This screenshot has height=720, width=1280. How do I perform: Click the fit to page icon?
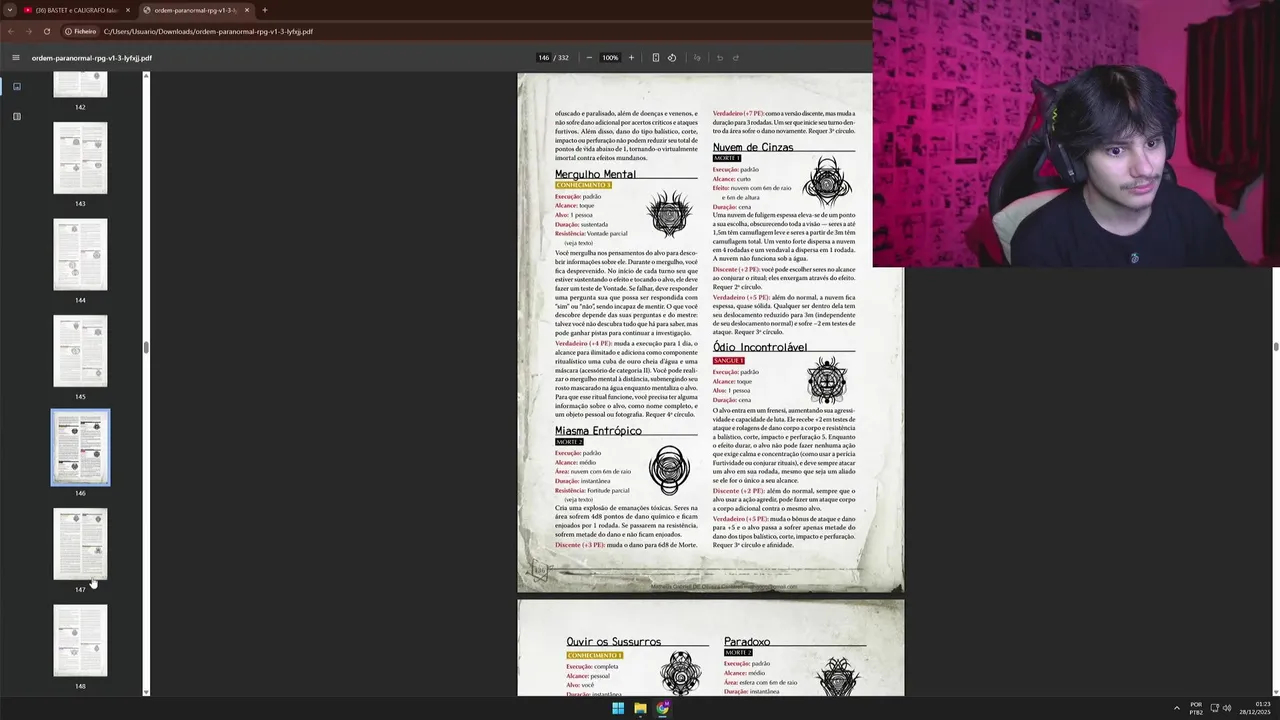click(656, 58)
